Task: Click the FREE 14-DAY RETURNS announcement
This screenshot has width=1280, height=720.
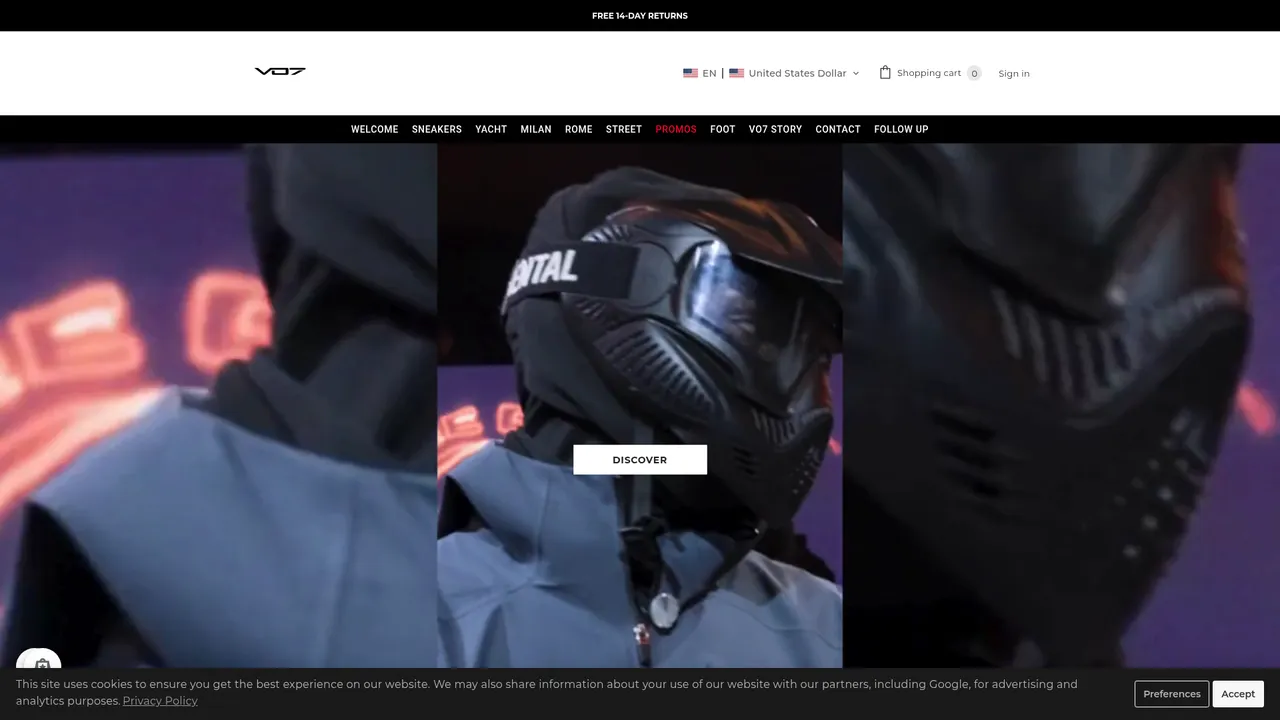Action: [x=640, y=16]
